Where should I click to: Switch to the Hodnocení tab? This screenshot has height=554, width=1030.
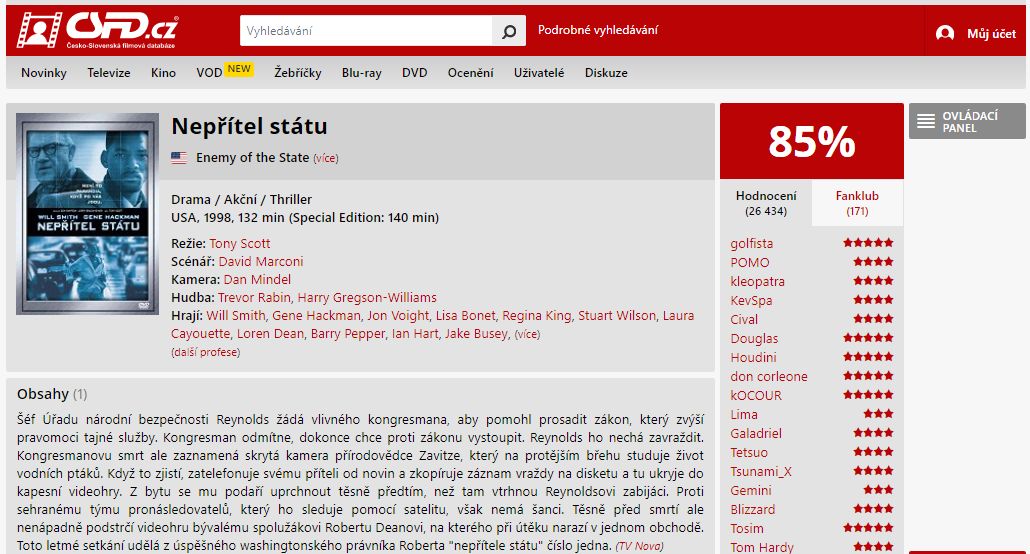click(x=766, y=203)
